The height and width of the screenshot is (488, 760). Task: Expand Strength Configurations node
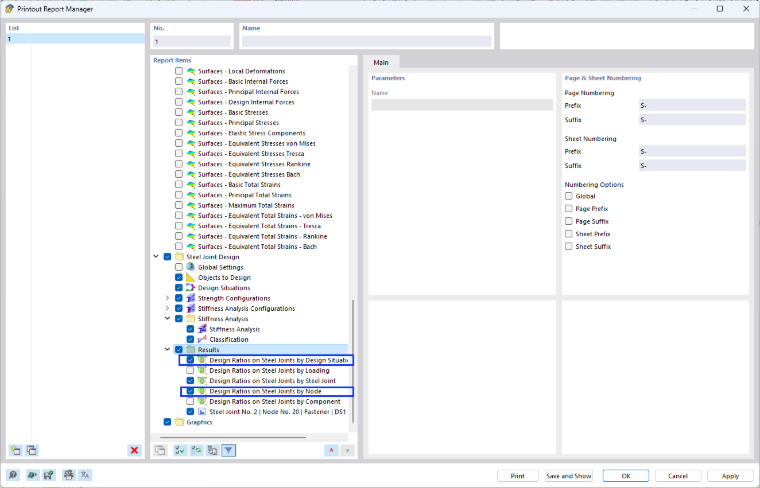(167, 298)
